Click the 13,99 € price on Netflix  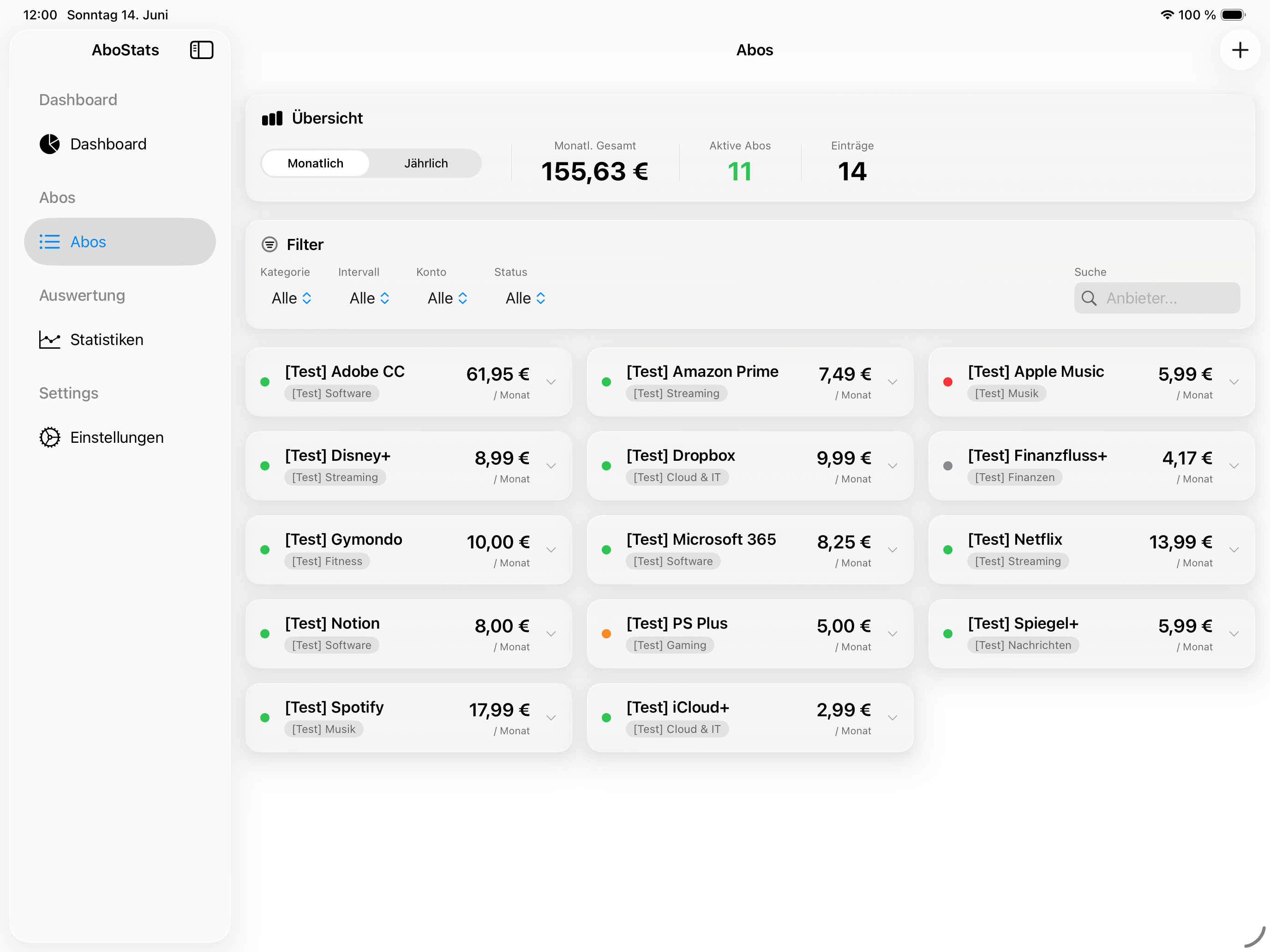point(1180,541)
